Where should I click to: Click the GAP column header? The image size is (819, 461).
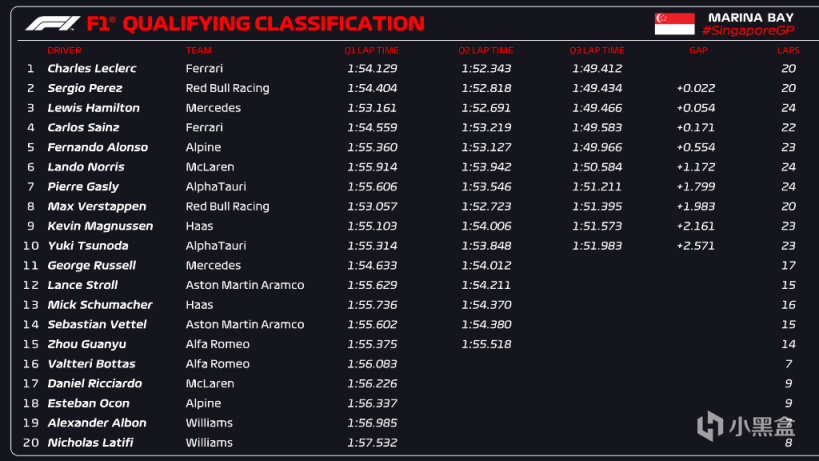click(x=698, y=50)
